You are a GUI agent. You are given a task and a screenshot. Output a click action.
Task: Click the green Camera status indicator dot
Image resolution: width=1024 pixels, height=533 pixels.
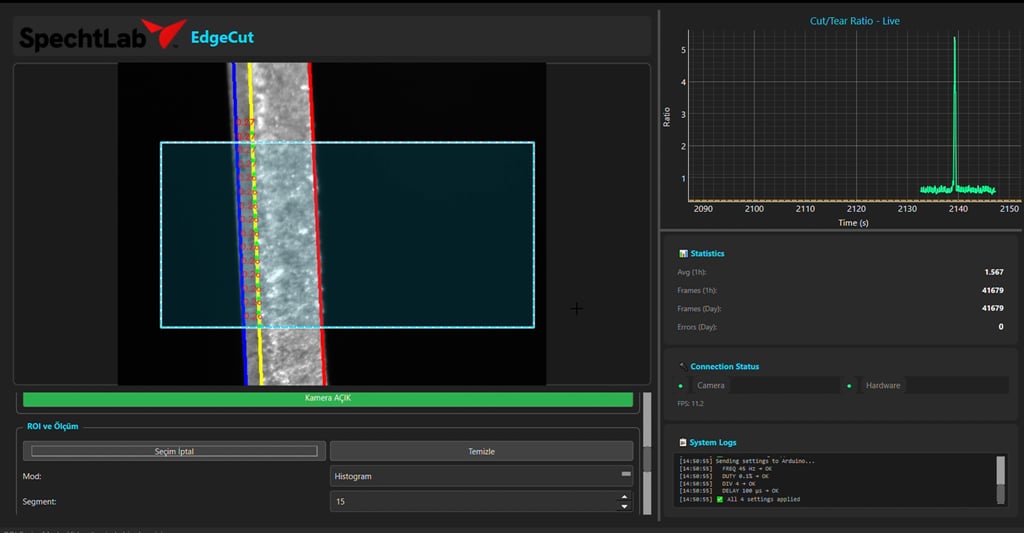coord(681,386)
